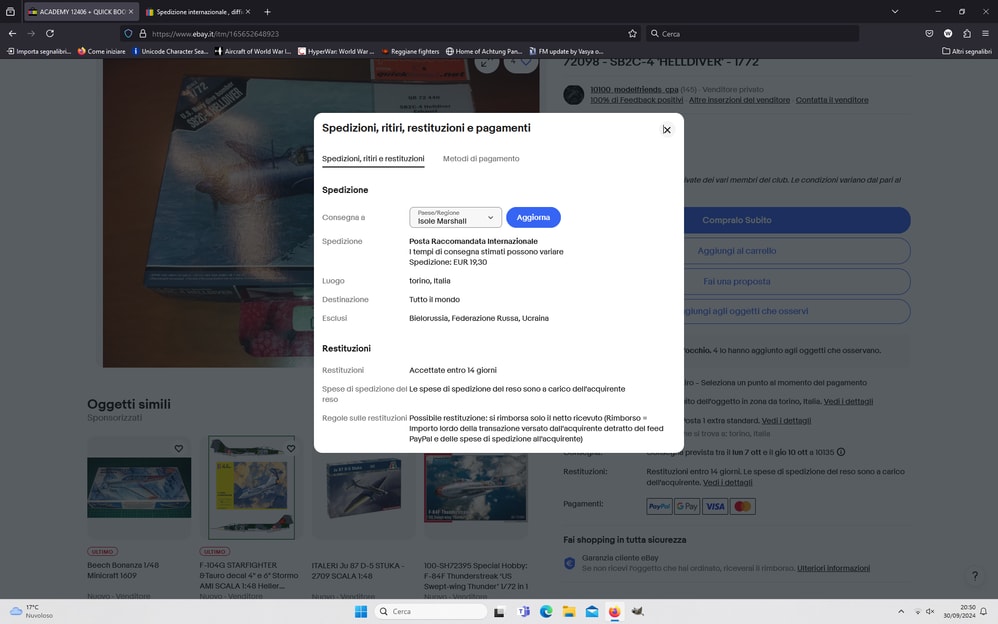Open the GIMP icon on the taskbar
998x624 pixels.
point(637,611)
